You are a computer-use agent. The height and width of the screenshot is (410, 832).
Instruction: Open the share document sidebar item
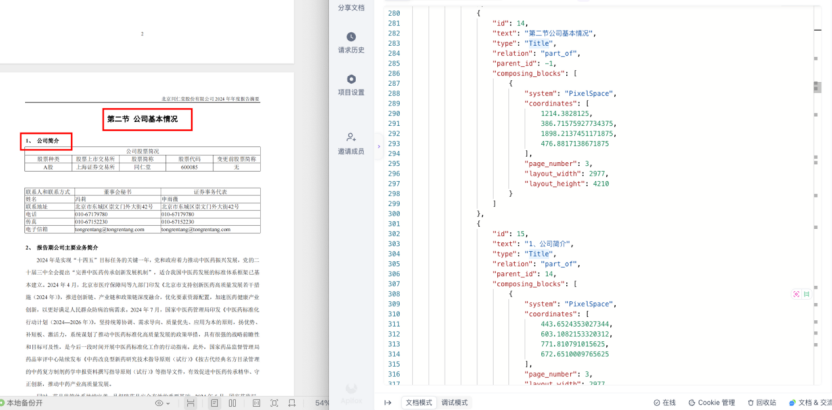(x=351, y=8)
